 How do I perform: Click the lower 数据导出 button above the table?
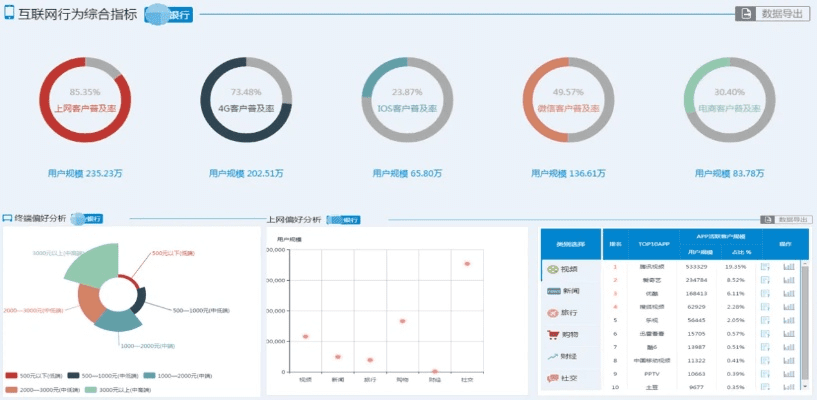coord(787,219)
